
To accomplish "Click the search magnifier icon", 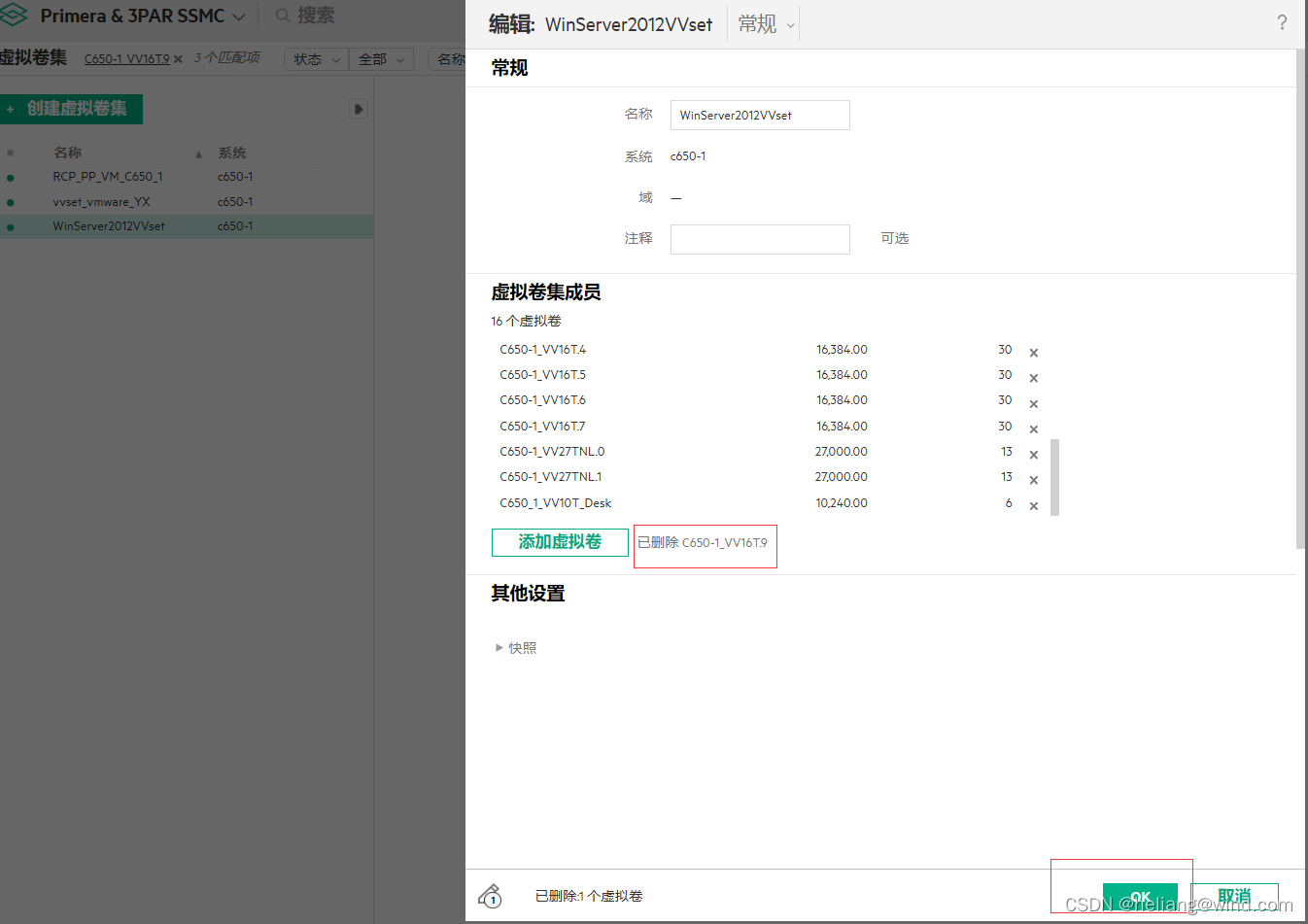I will click(x=283, y=16).
